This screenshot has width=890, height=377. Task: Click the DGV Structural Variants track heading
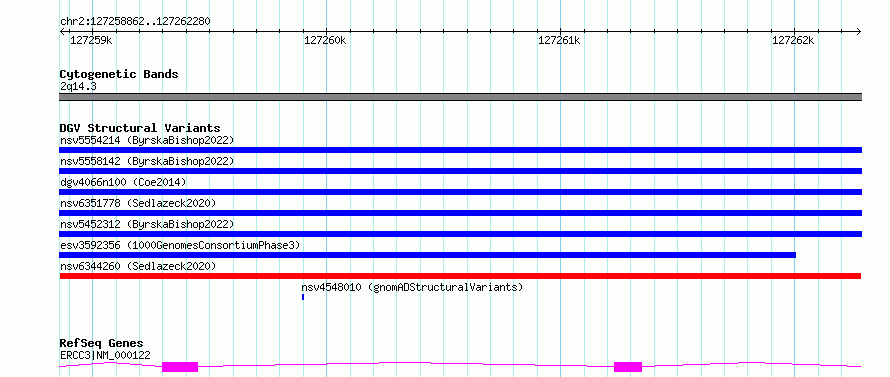140,128
